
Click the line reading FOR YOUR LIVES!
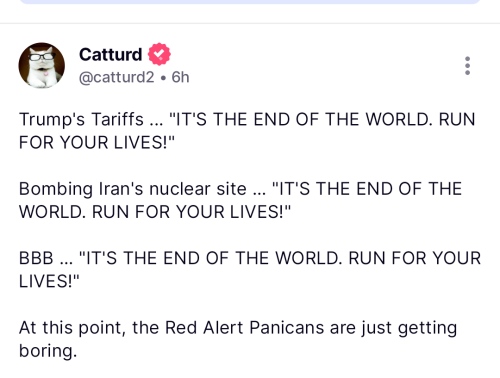click(97, 143)
